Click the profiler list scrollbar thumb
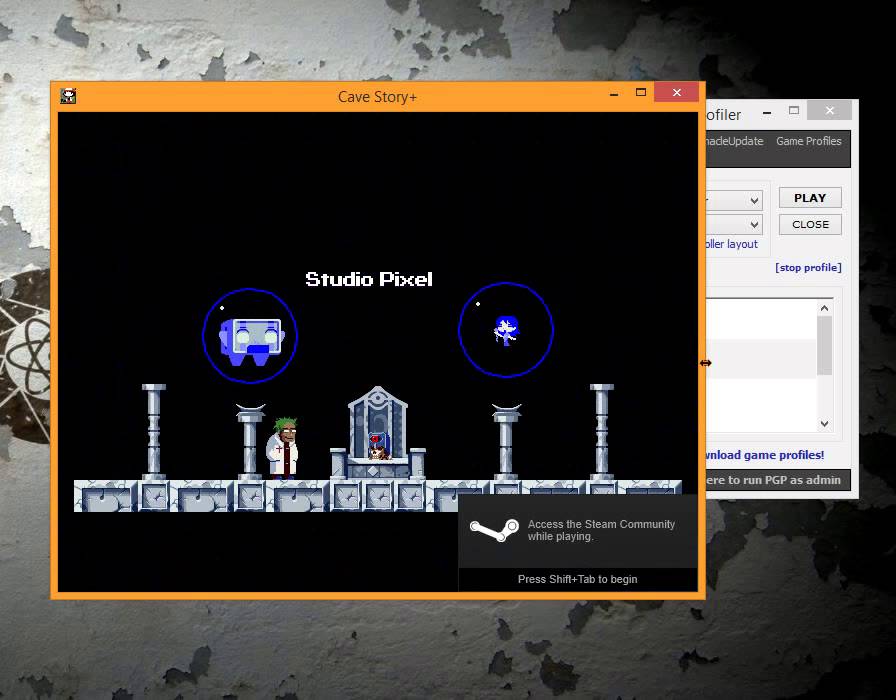 tap(824, 346)
